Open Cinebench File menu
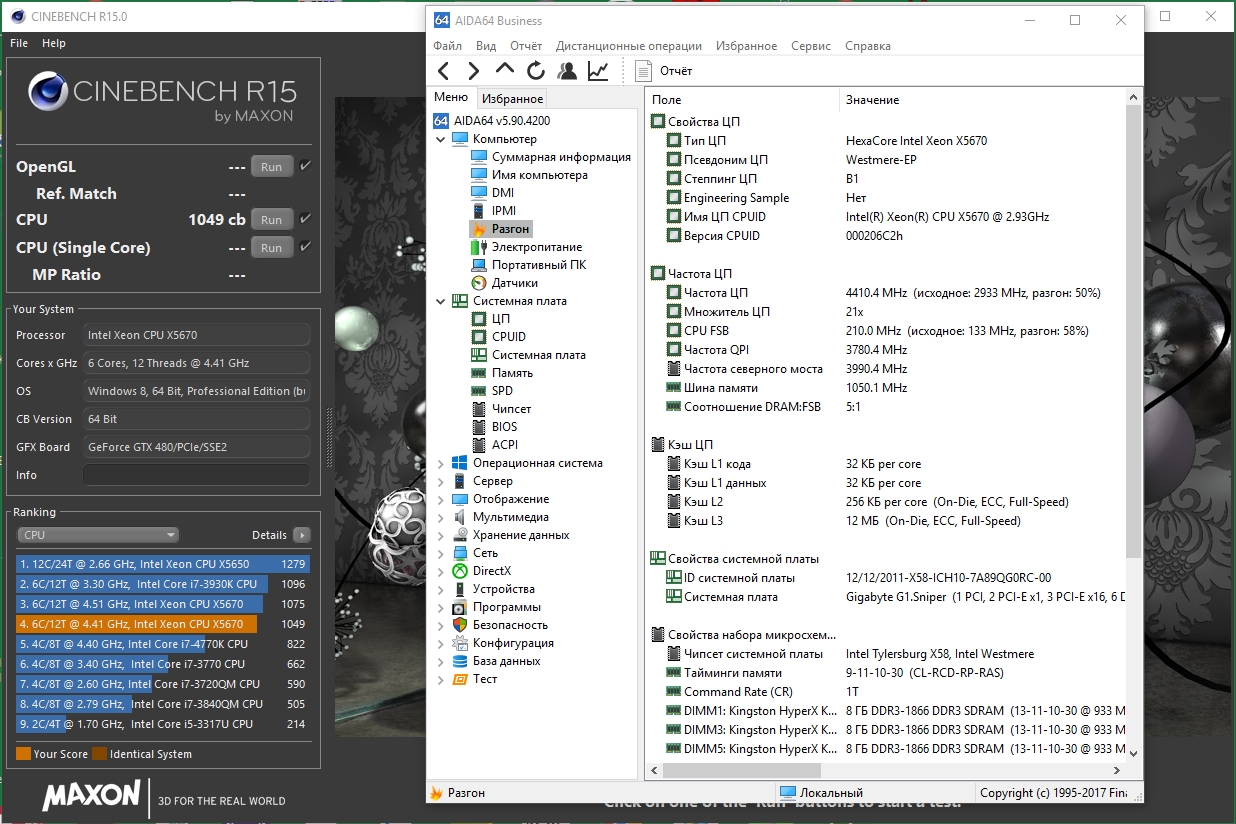Image resolution: width=1236 pixels, height=824 pixels. tap(19, 43)
